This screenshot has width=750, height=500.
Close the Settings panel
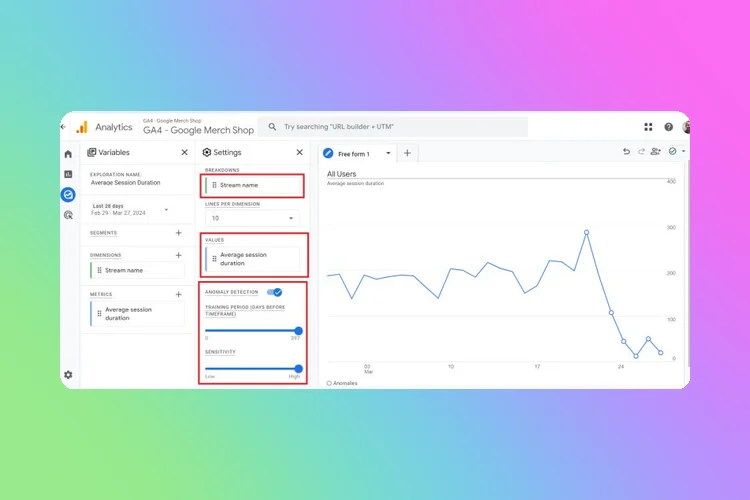point(299,152)
